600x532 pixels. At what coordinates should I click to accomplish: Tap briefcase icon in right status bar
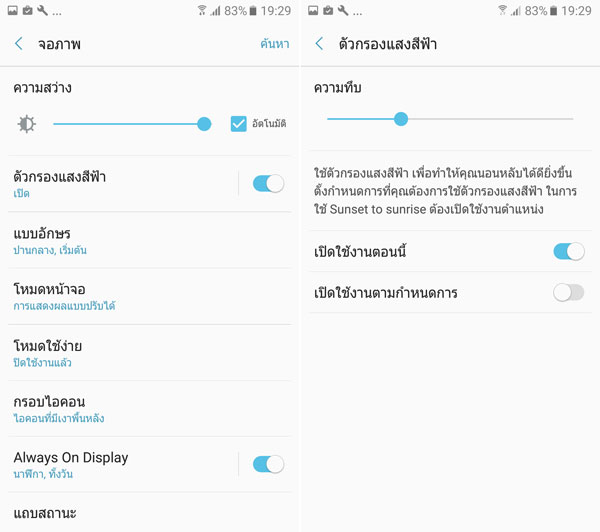(x=328, y=10)
